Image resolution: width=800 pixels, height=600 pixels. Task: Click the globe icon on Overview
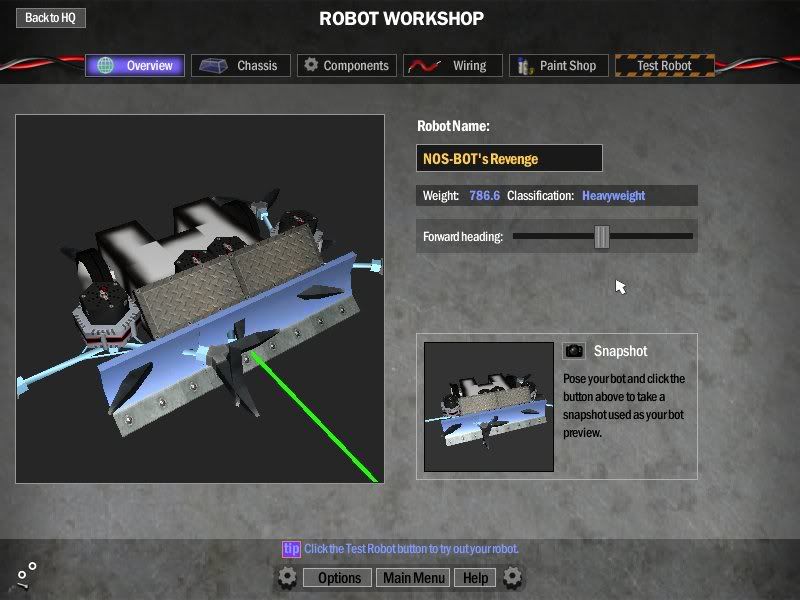pyautogui.click(x=106, y=65)
